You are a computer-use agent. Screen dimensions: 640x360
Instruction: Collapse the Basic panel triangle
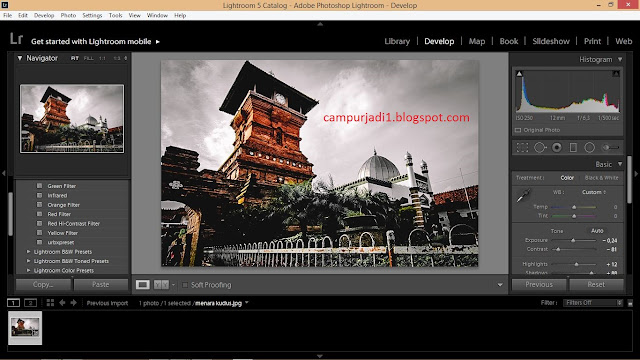coord(620,164)
